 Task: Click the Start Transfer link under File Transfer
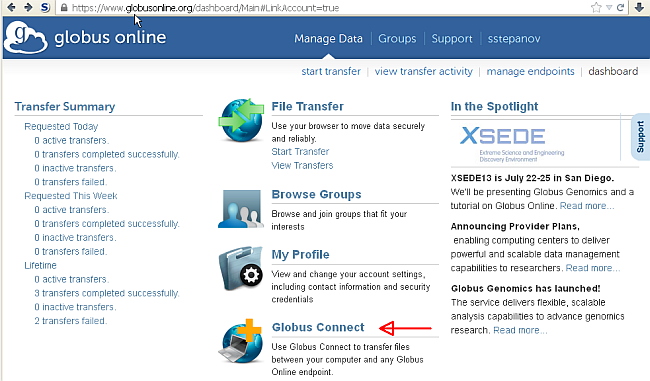300,152
